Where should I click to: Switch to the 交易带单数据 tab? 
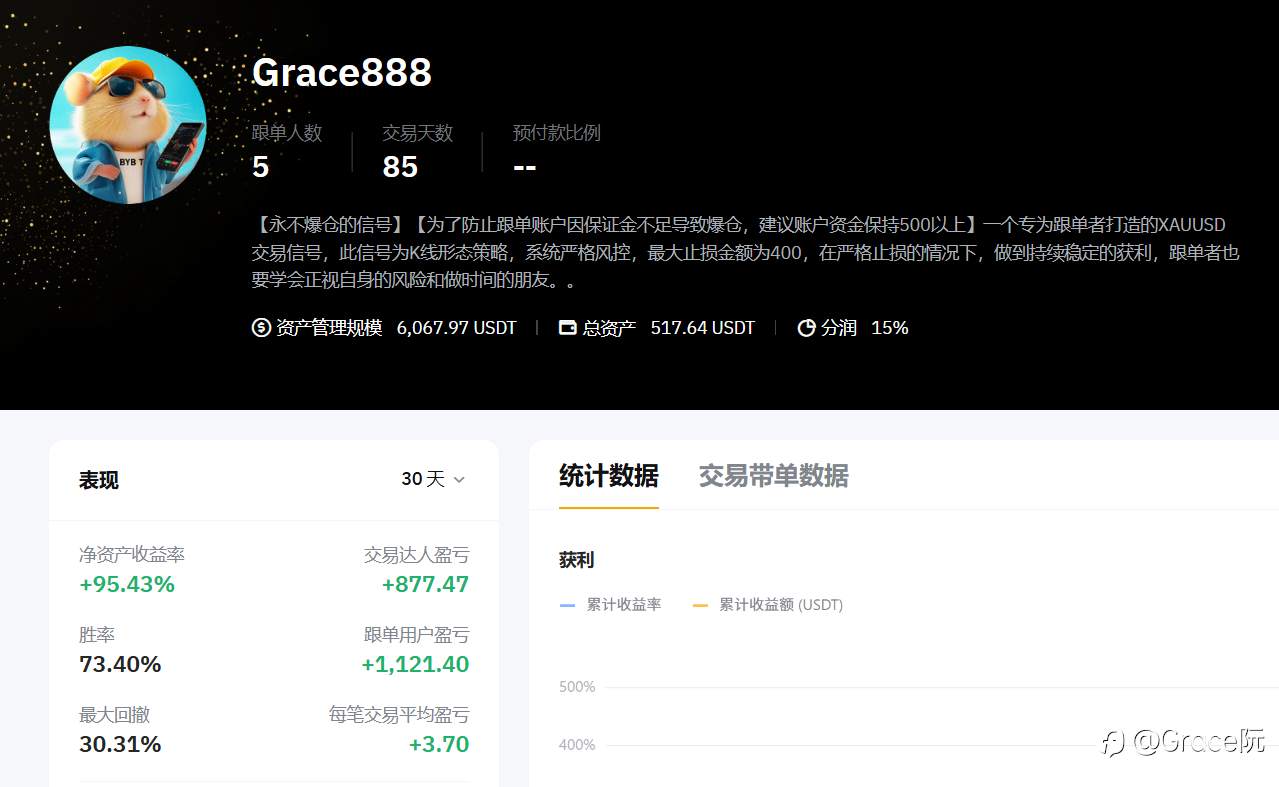773,476
